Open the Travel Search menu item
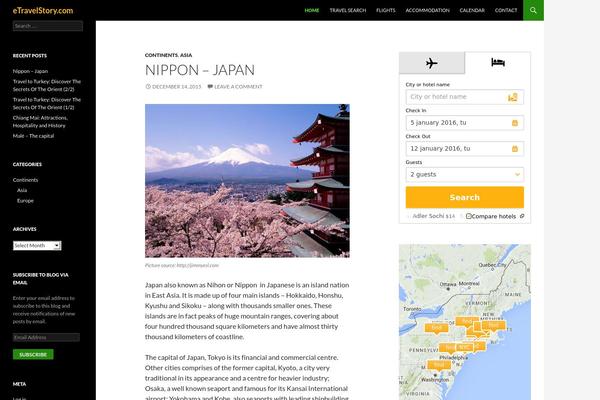The image size is (600, 400). (348, 10)
